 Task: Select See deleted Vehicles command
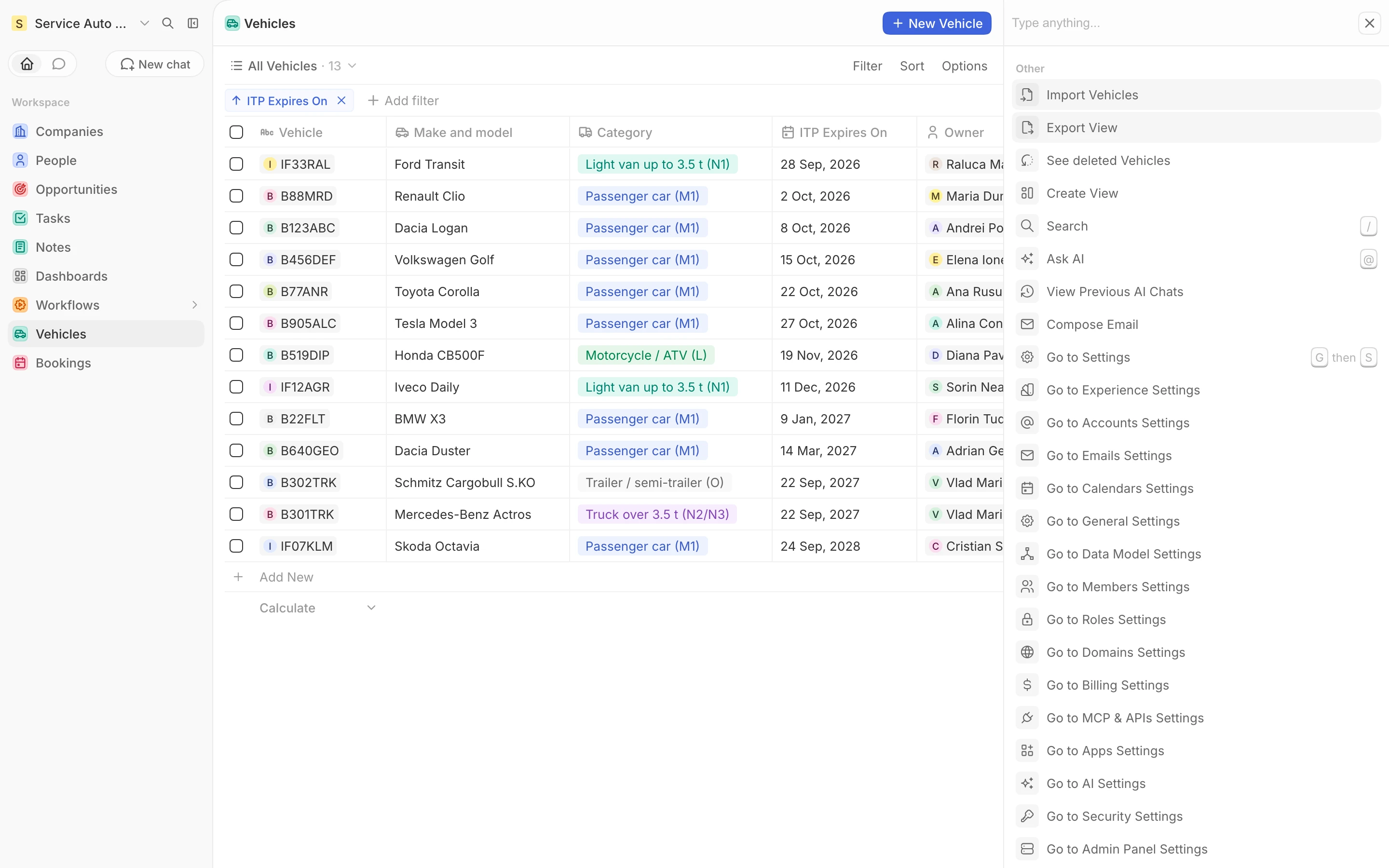pos(1196,160)
